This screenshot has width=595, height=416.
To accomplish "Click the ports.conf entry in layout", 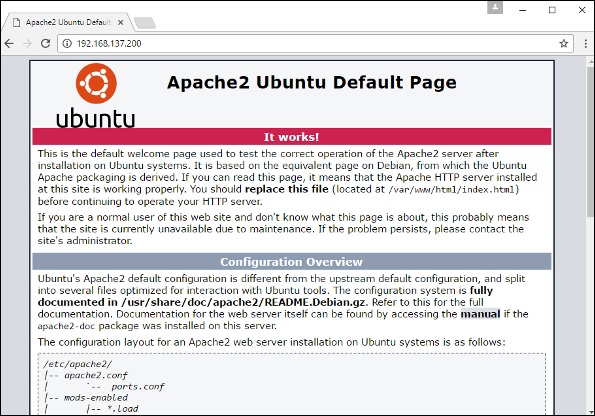I will coord(138,387).
